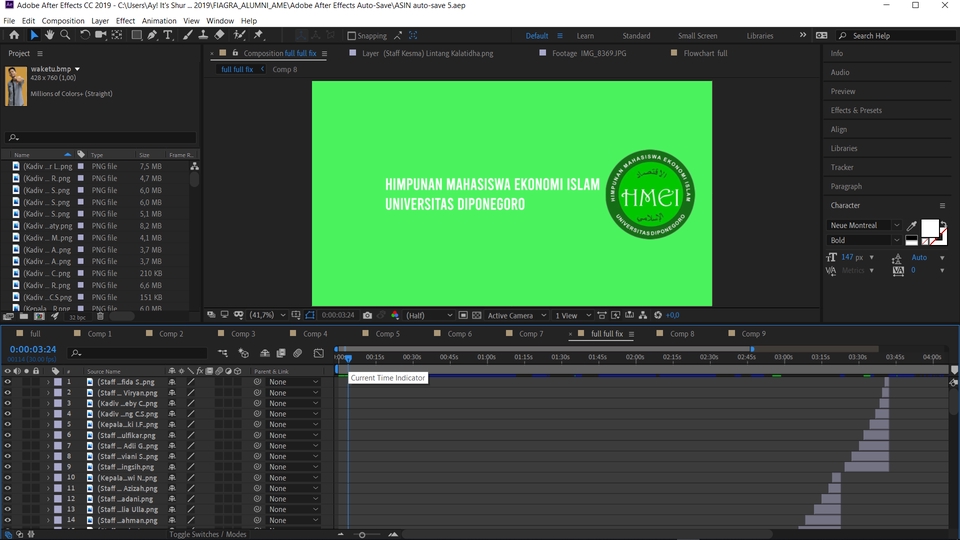Click the timeline zoom slider handle
960x540 pixels.
(x=362, y=535)
